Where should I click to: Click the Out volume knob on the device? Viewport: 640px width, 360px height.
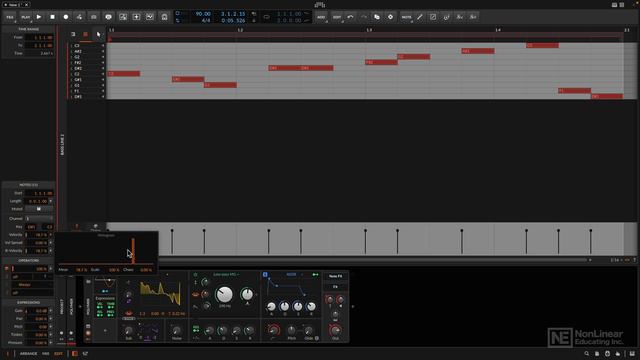click(335, 330)
